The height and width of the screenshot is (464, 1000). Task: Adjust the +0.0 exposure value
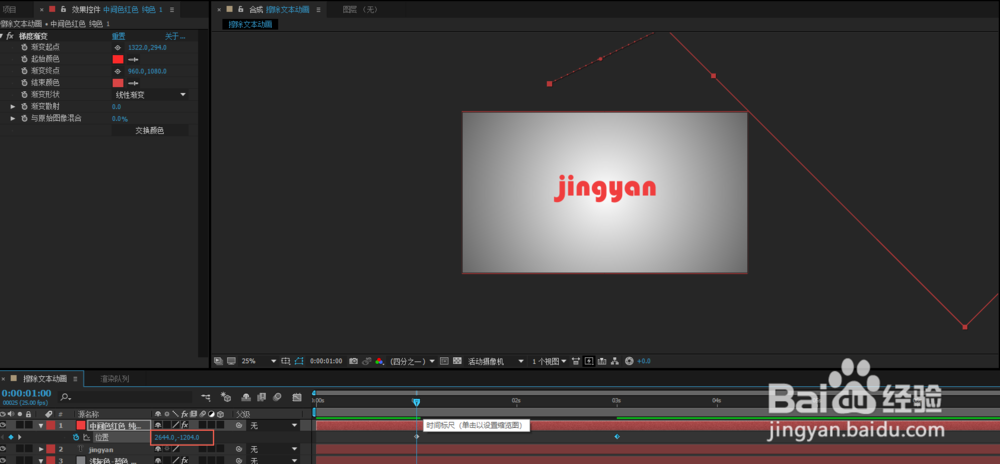643,361
